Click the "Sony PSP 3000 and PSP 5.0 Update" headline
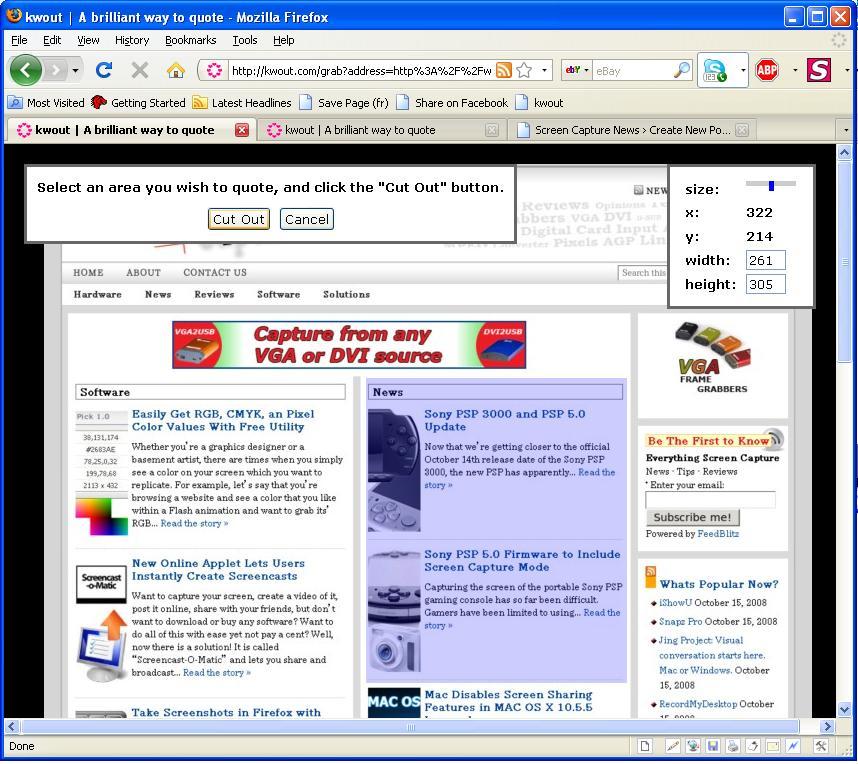The width and height of the screenshot is (858, 764). pos(505,420)
